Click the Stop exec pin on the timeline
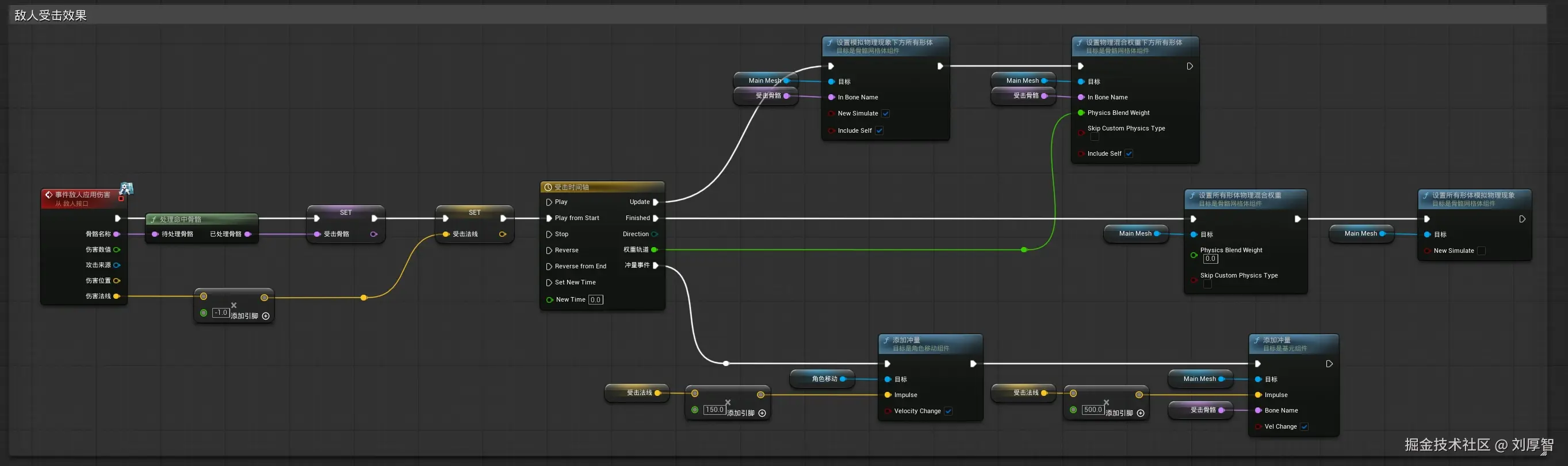 point(549,234)
